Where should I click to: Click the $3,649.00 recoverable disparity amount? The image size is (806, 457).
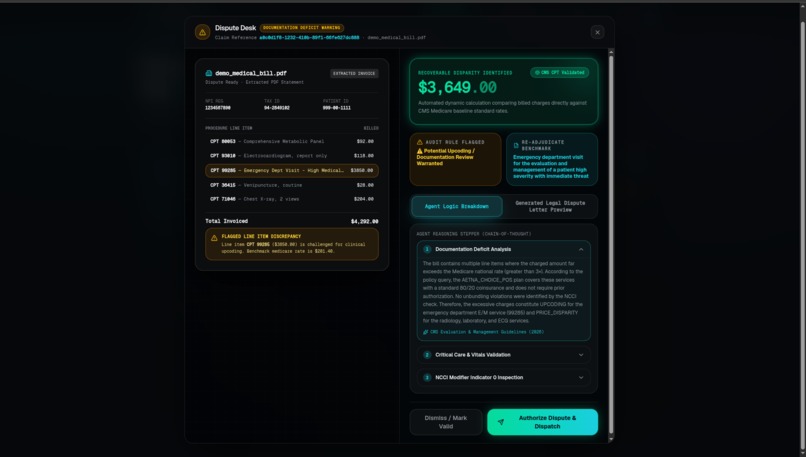tap(457, 87)
